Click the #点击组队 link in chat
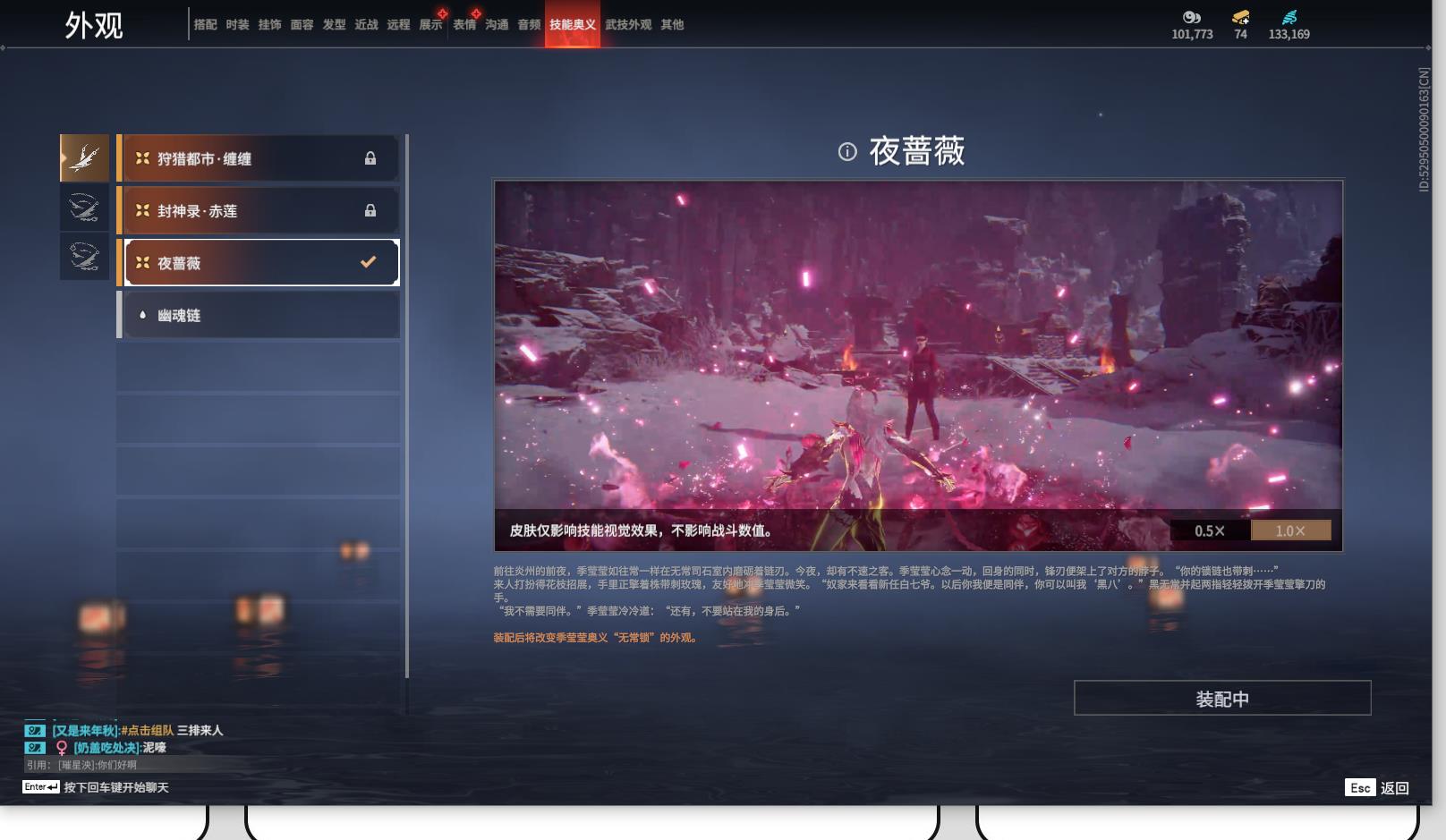Image resolution: width=1446 pixels, height=840 pixels. click(x=148, y=730)
